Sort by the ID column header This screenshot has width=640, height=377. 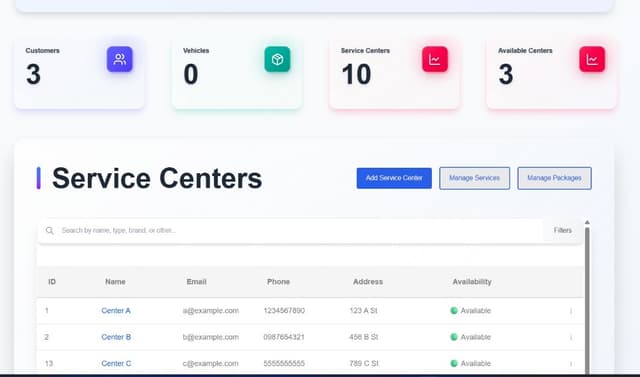(x=52, y=282)
